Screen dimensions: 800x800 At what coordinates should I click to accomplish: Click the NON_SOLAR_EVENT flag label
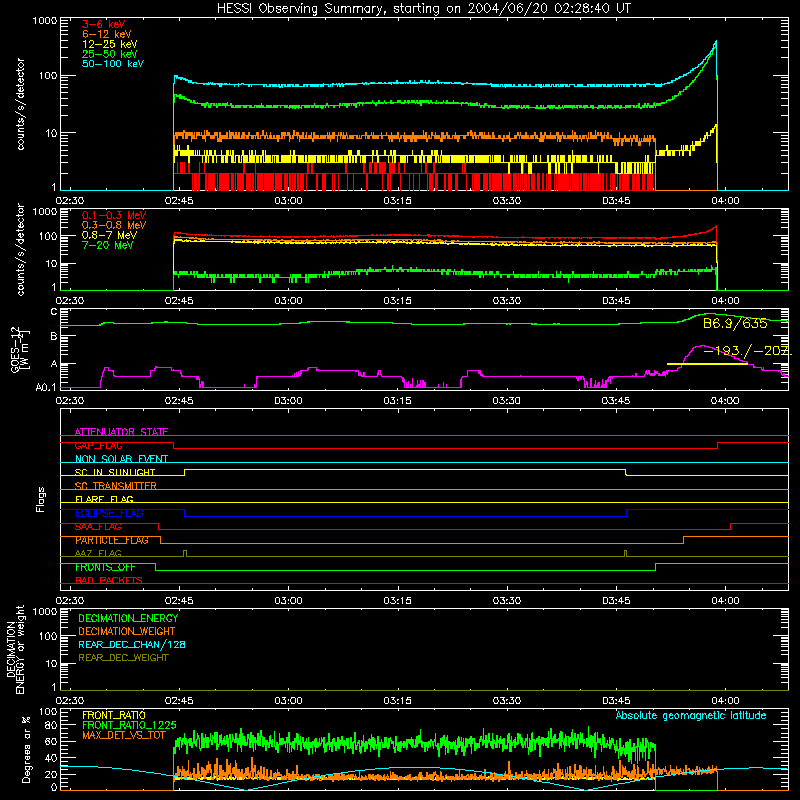[121, 459]
